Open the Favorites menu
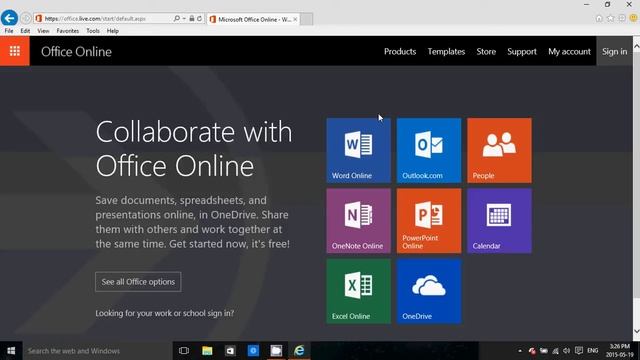640x360 pixels. [68, 31]
